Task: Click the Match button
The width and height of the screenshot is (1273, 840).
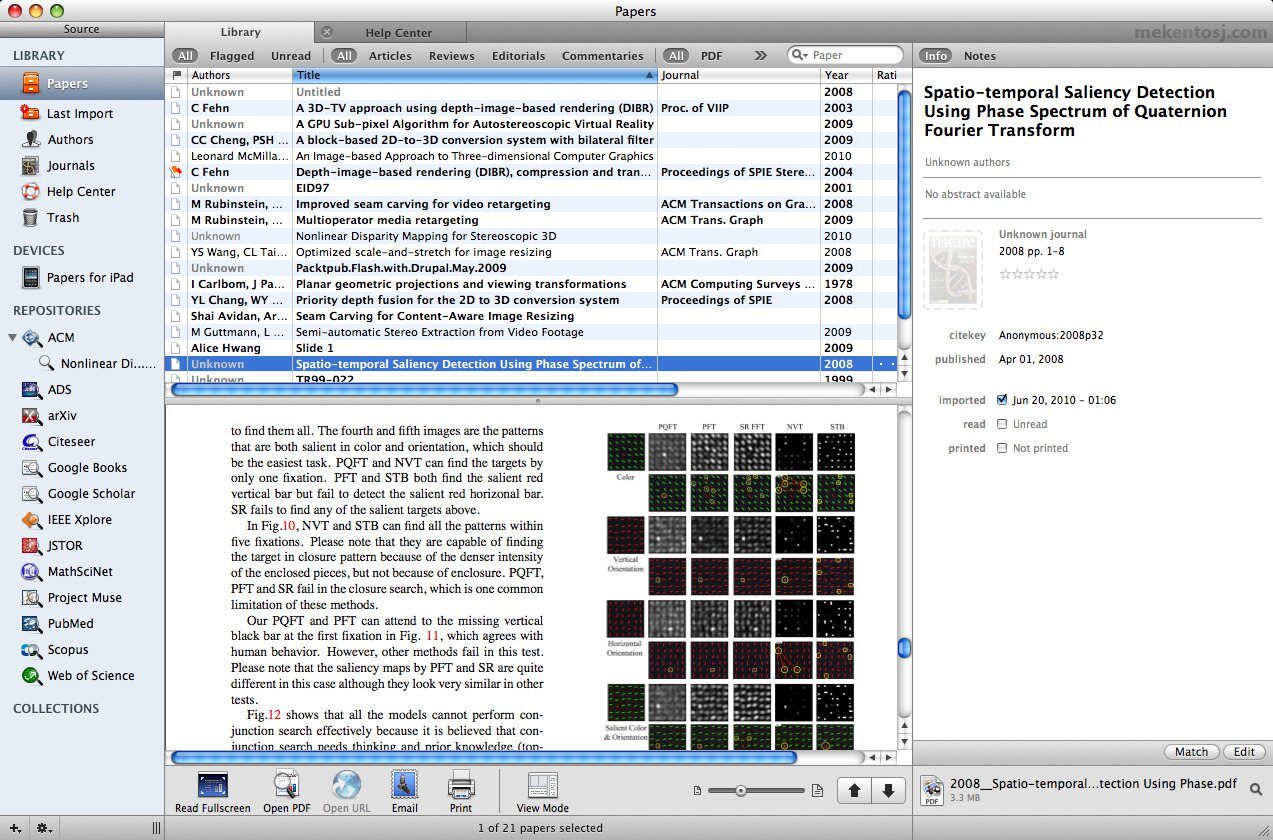Action: pos(1191,752)
